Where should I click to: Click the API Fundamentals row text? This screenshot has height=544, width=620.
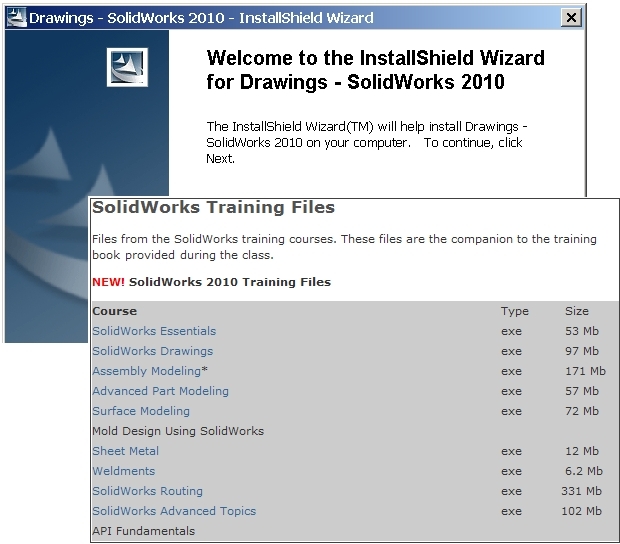144,531
